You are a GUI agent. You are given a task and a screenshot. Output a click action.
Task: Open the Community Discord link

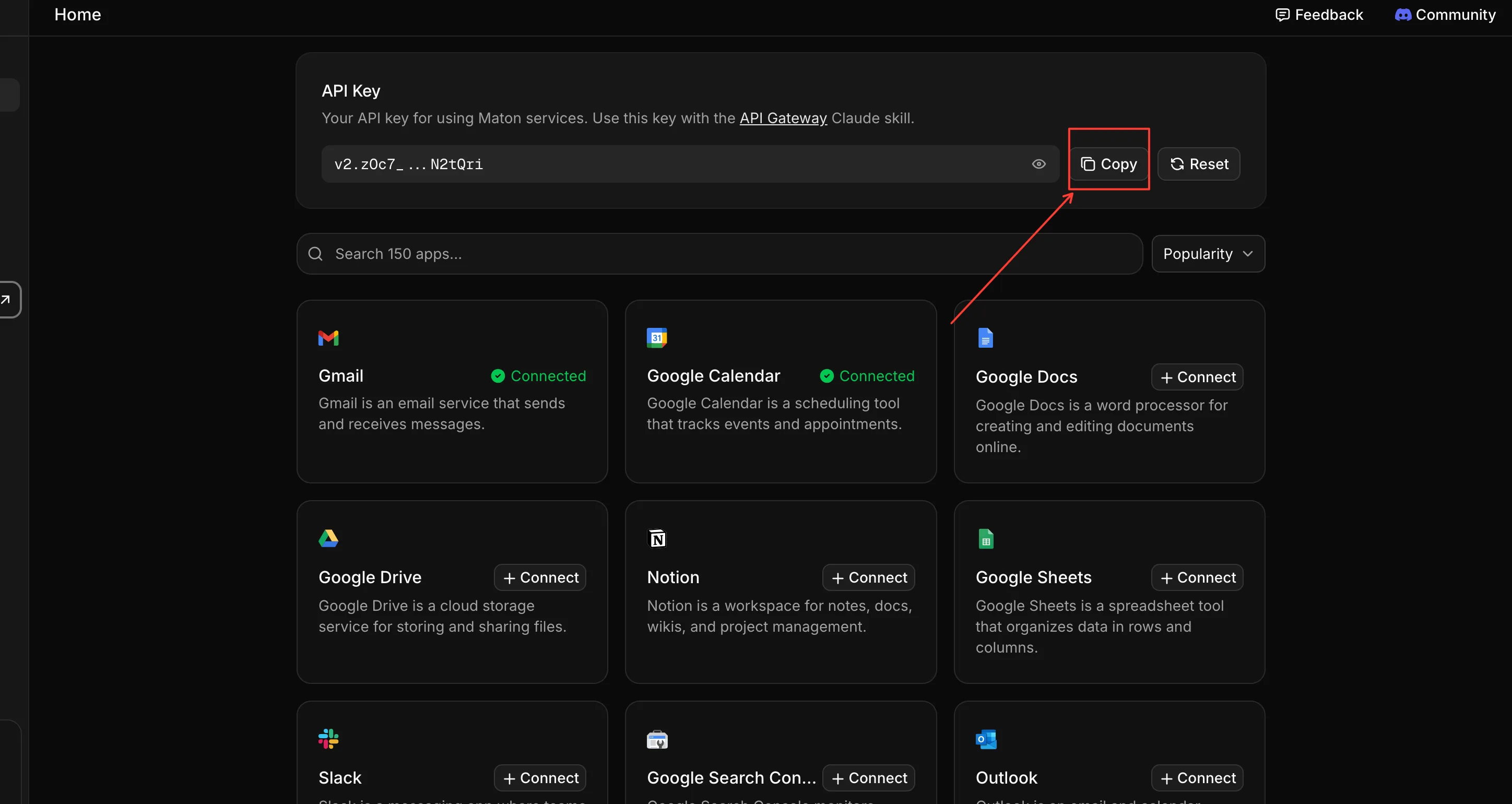[1445, 15]
